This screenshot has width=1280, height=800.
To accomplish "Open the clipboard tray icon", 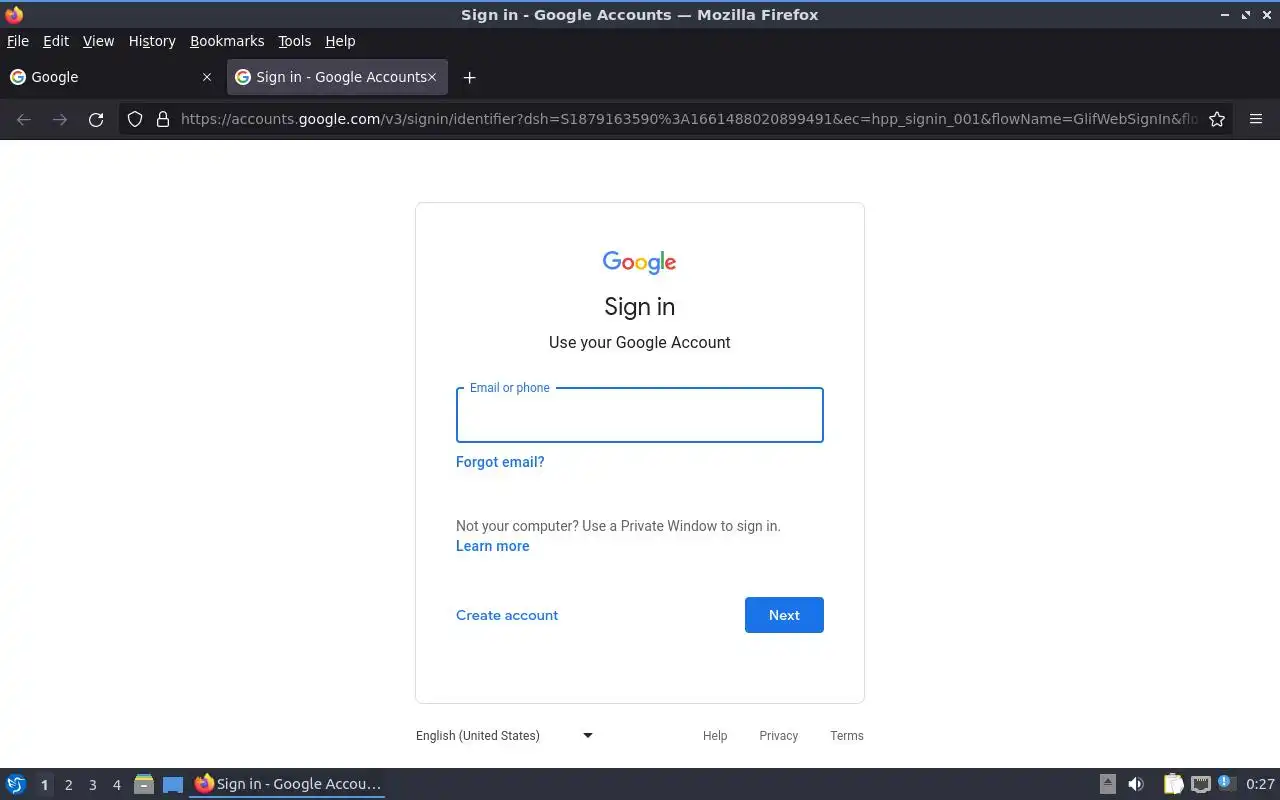I will point(1173,784).
